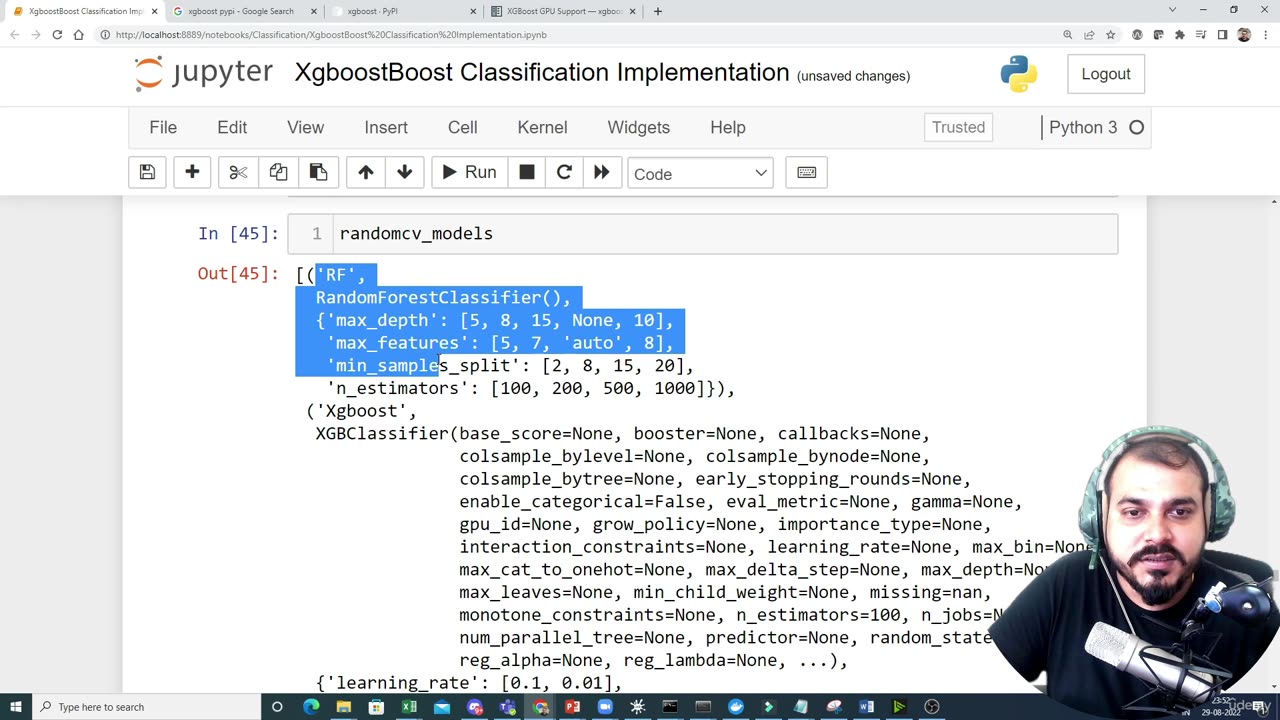Bookmark this page with the star
This screenshot has width=1280, height=720.
(1110, 35)
